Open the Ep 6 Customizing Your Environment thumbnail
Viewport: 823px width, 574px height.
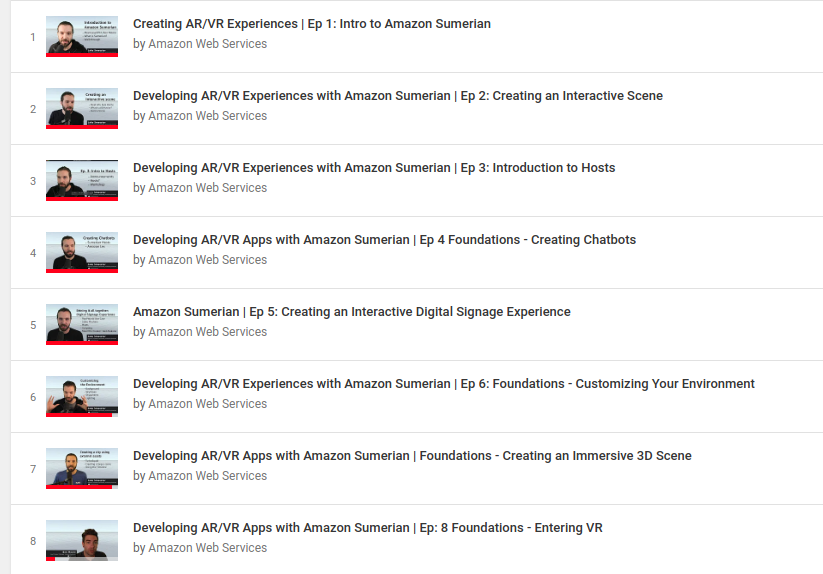[x=82, y=396]
